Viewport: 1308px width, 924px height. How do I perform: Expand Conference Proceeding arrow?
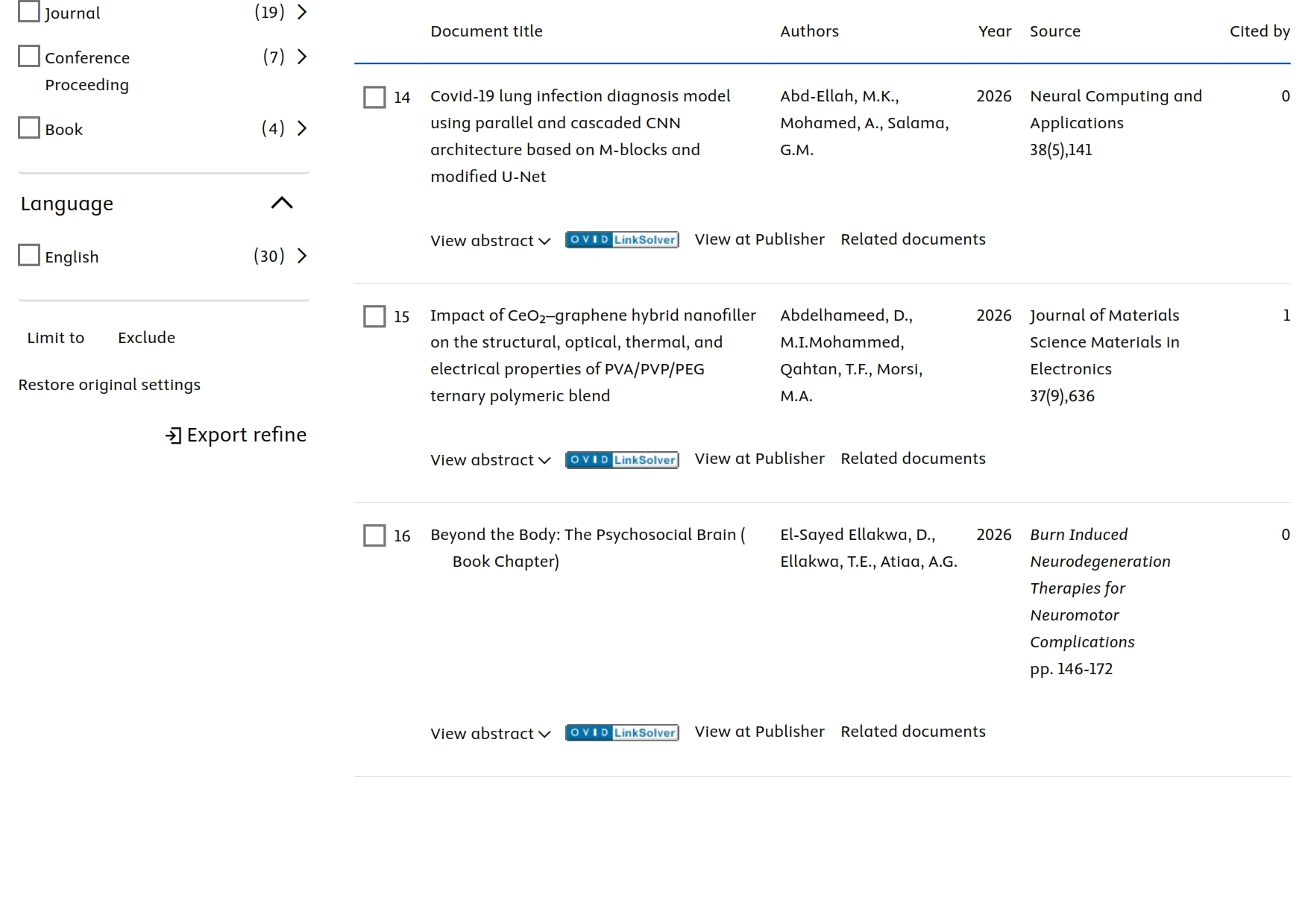click(302, 57)
